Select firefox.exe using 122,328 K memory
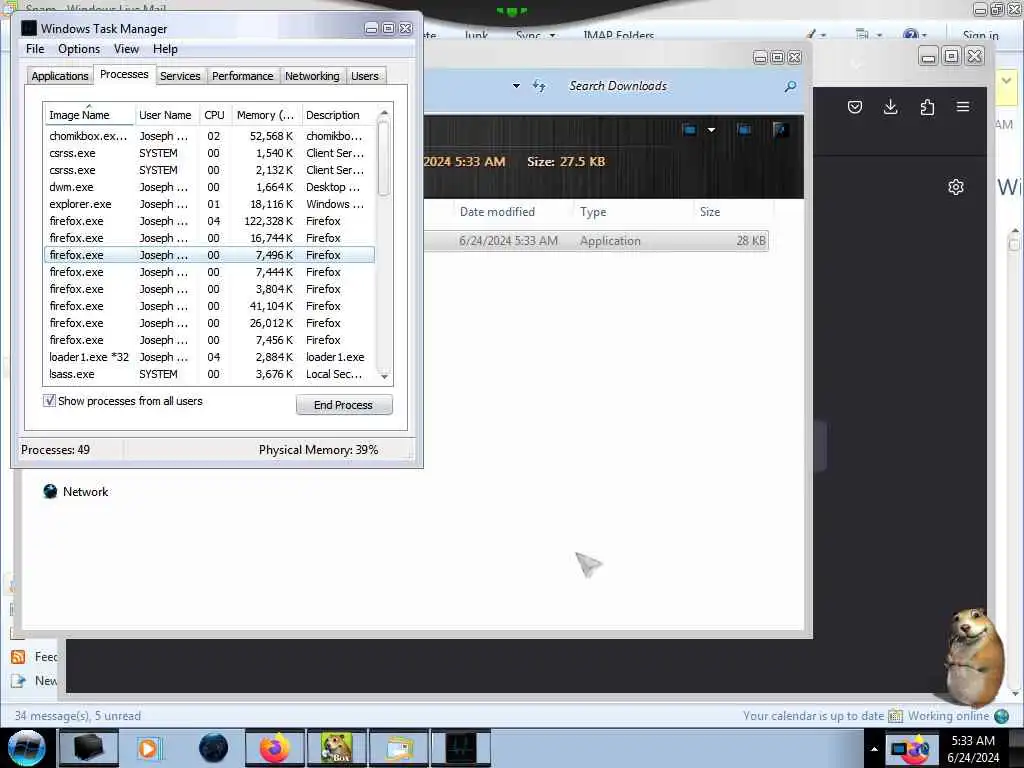 [209, 221]
